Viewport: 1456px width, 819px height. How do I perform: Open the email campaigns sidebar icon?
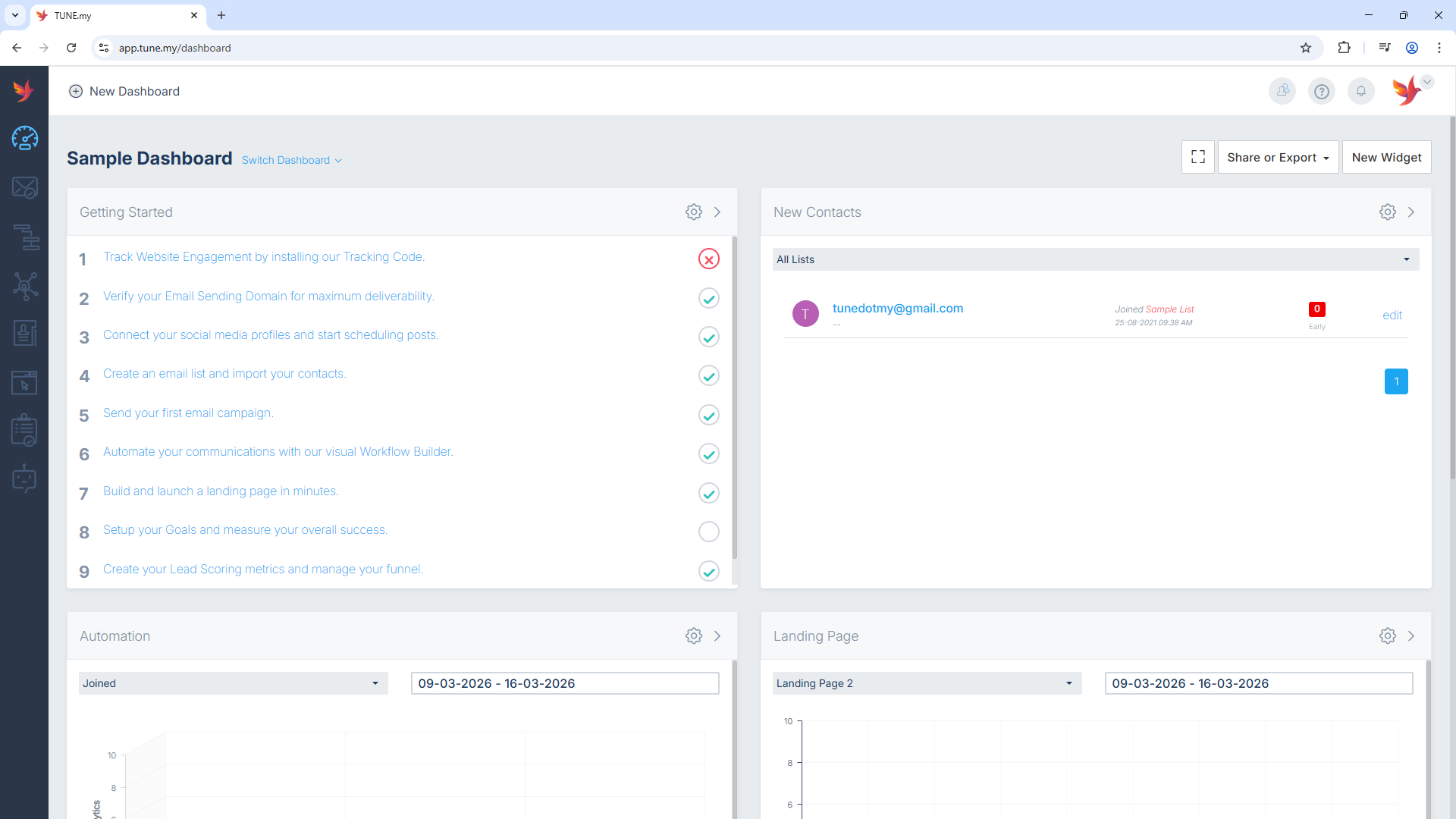tap(25, 187)
